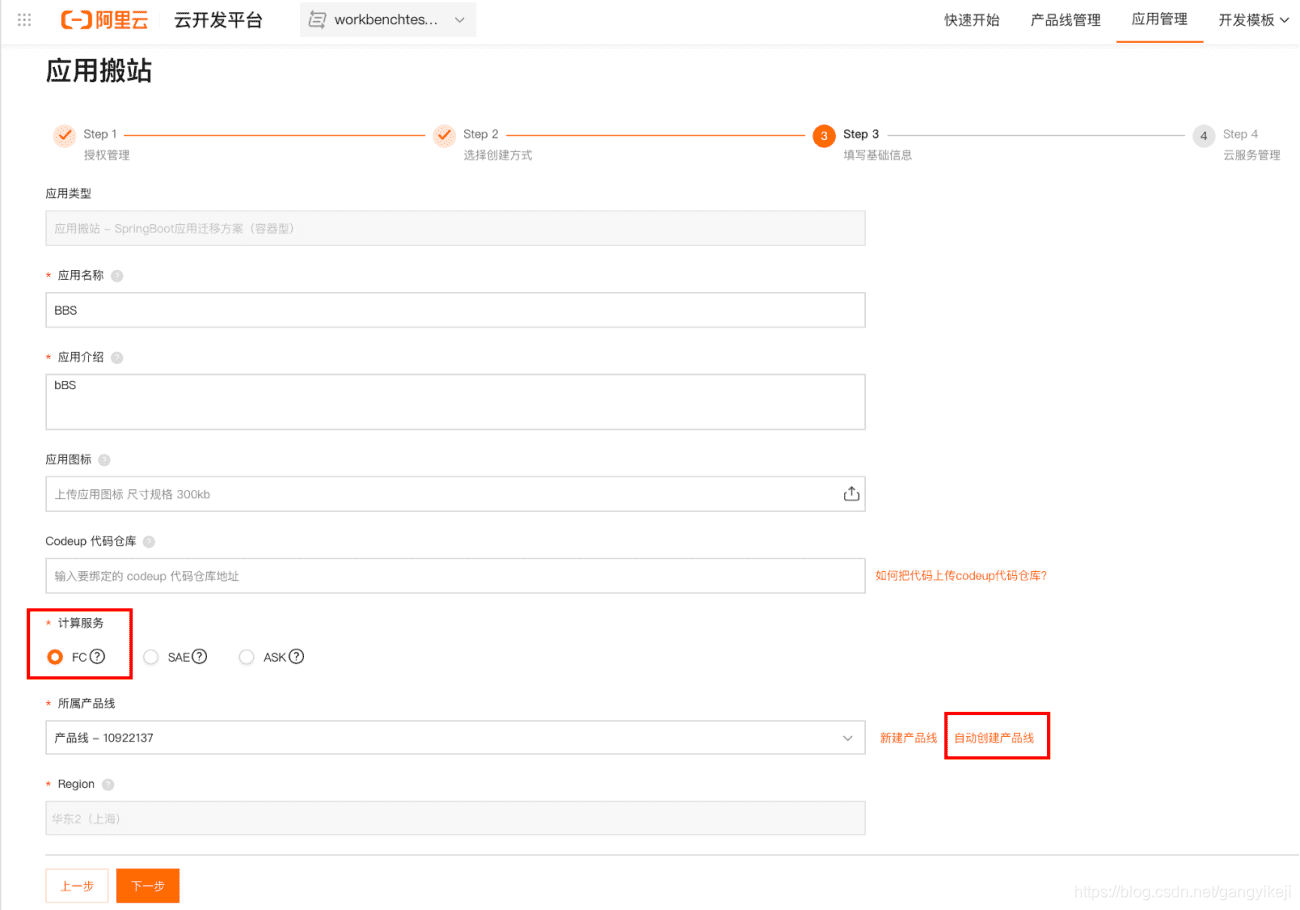1300x910 pixels.
Task: Click the Step 1 授权管理 label
Action: tap(107, 156)
